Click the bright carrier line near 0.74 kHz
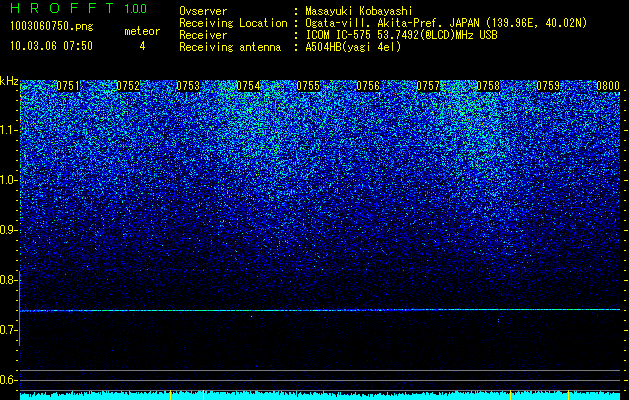The image size is (629, 400). (x=320, y=310)
